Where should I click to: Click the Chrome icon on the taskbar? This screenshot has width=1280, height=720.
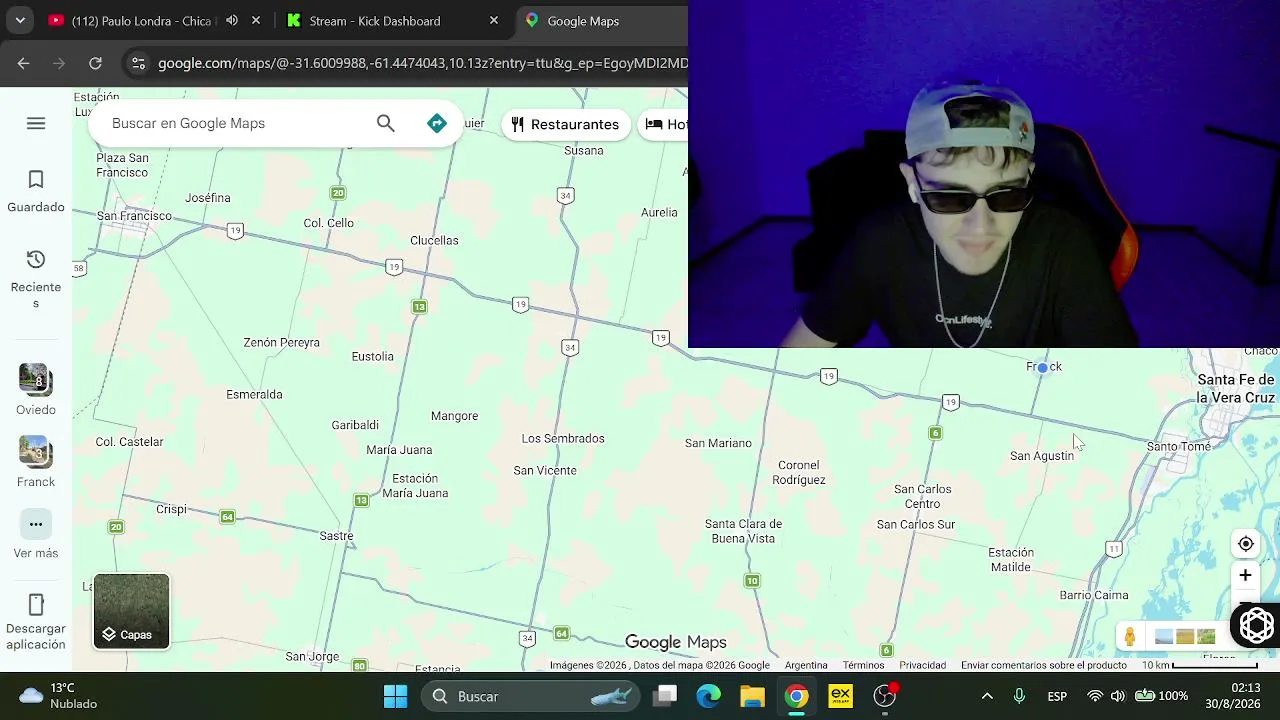796,696
